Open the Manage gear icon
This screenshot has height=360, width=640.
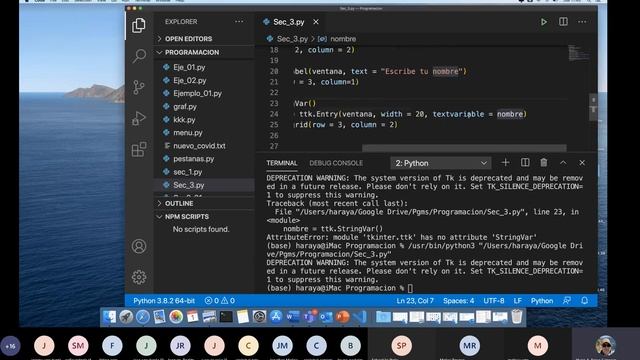coord(139,277)
